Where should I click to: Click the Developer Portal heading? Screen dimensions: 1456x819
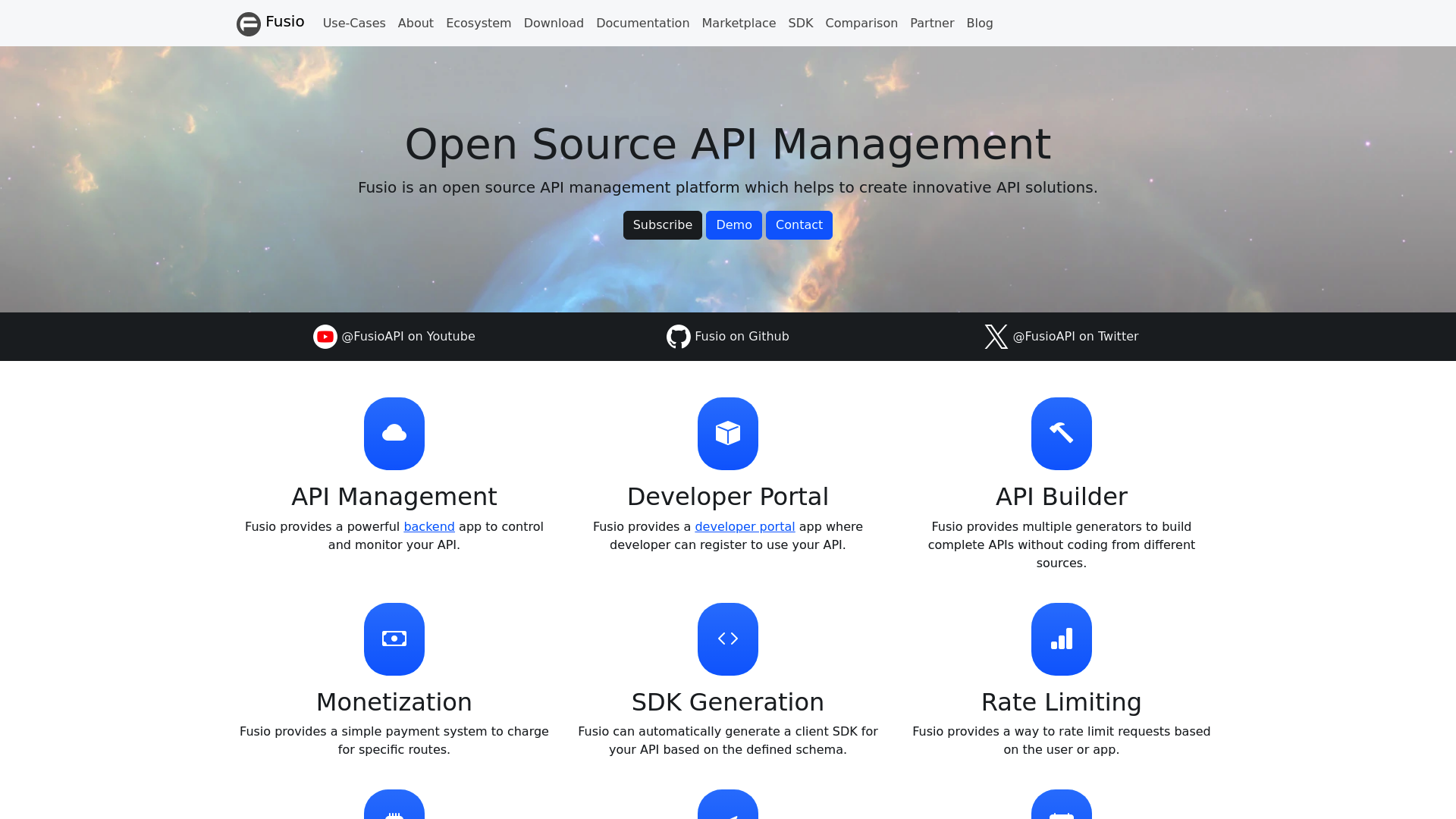coord(728,497)
